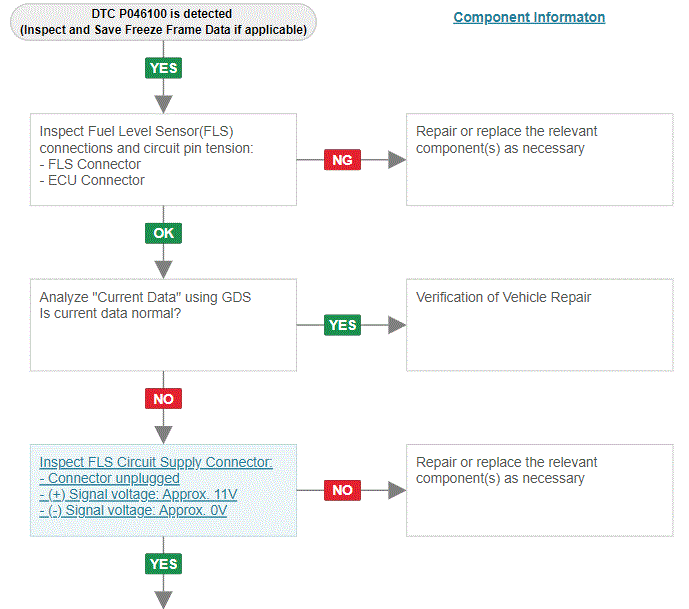Click the Connector unplugged link line

pyautogui.click(x=109, y=478)
